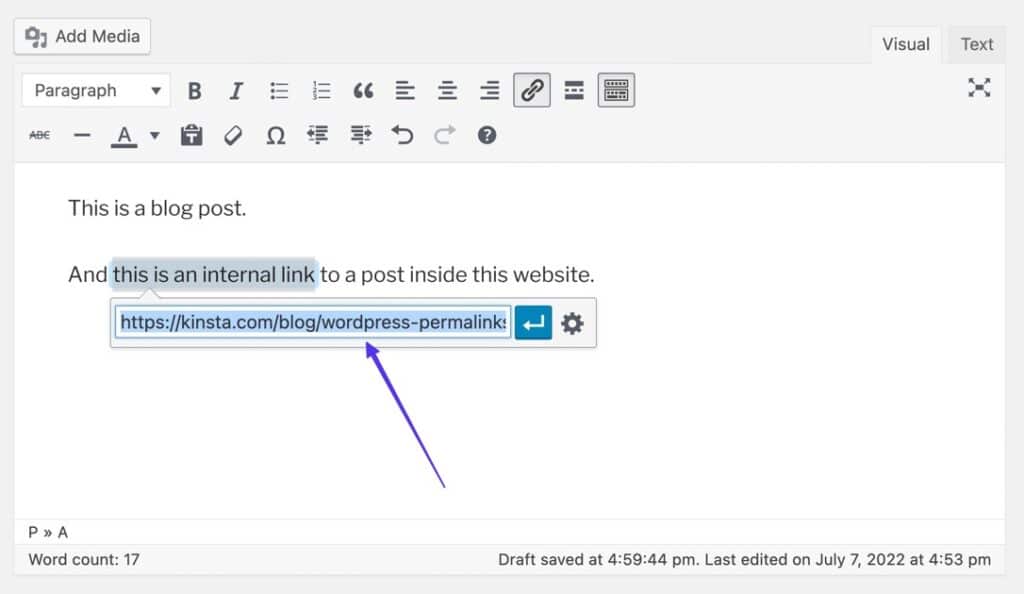Expand the toolbar toggle
The image size is (1024, 594).
pos(615,90)
